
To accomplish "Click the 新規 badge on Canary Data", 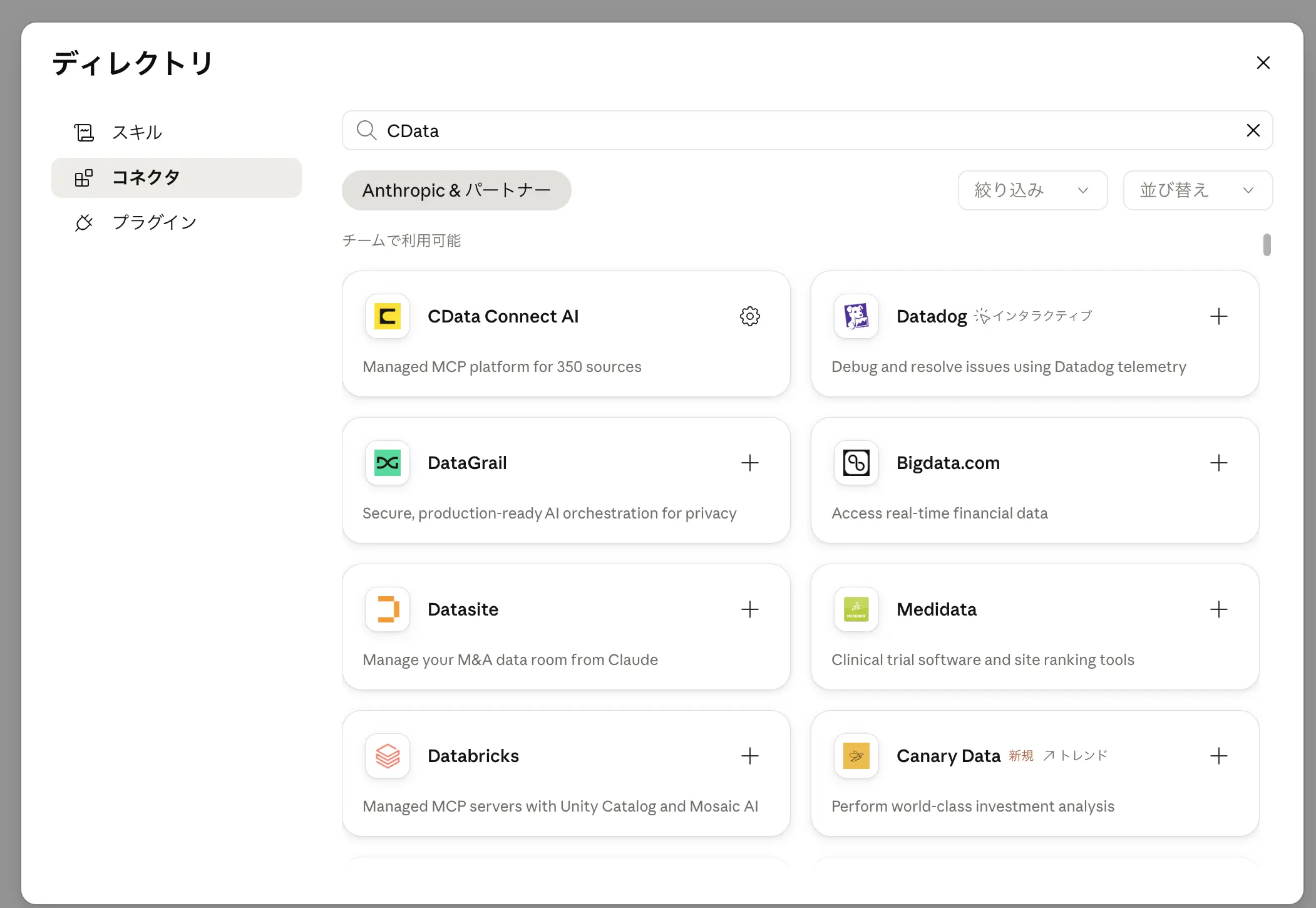I will tap(1020, 755).
